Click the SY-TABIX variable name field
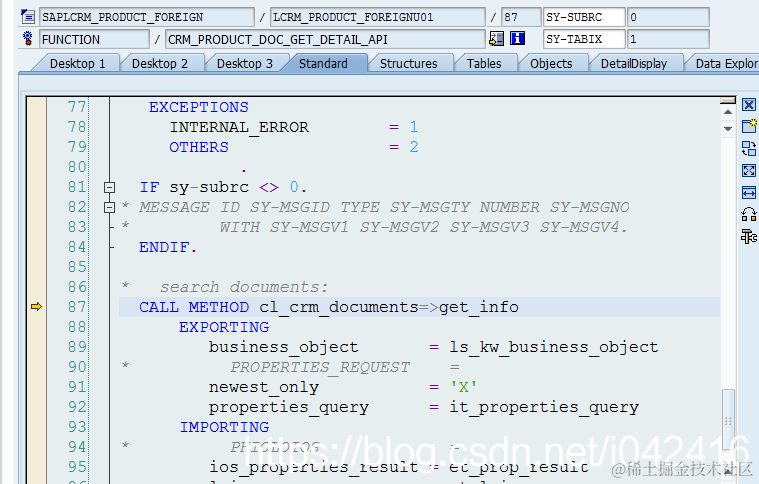The image size is (759, 484). [584, 40]
